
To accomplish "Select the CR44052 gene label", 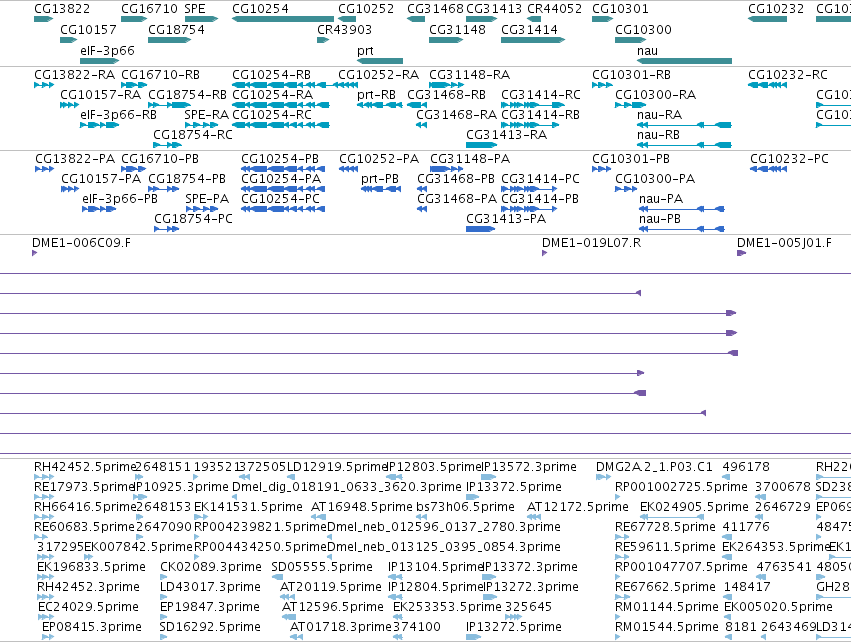I will pos(555,9).
